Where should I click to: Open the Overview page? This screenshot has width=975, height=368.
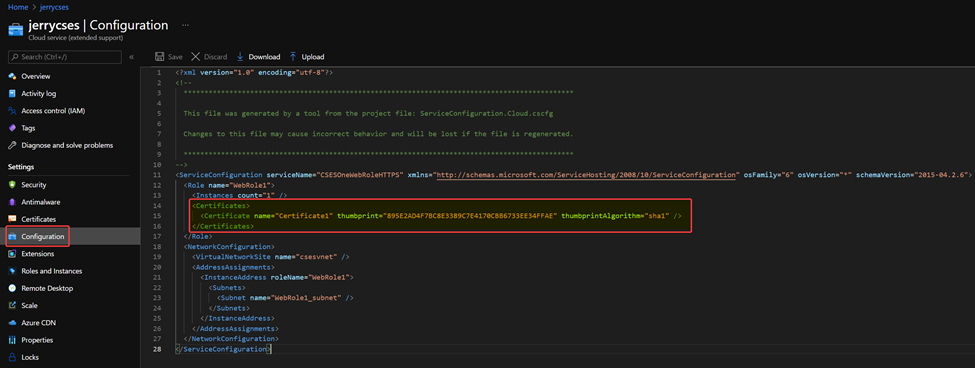tap(36, 76)
